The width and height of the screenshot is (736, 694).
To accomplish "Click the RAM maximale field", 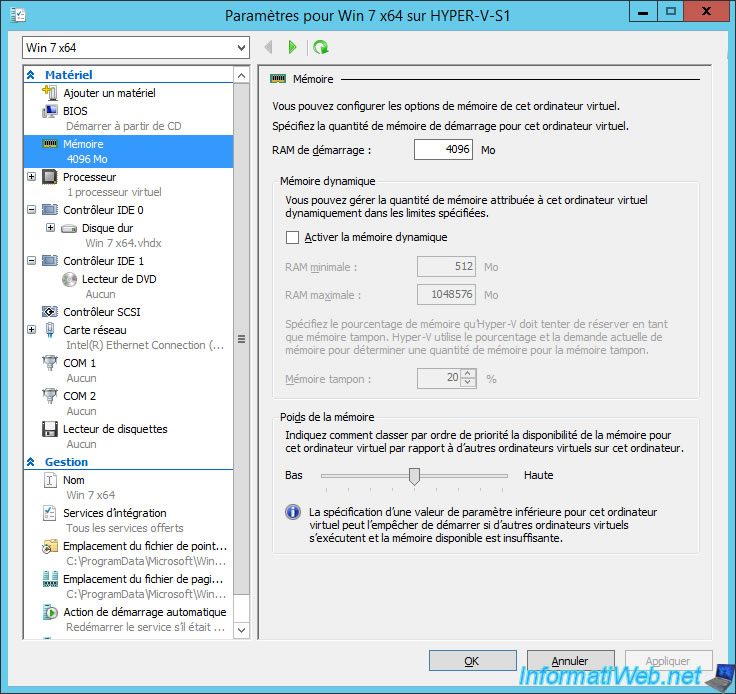I will (x=446, y=294).
